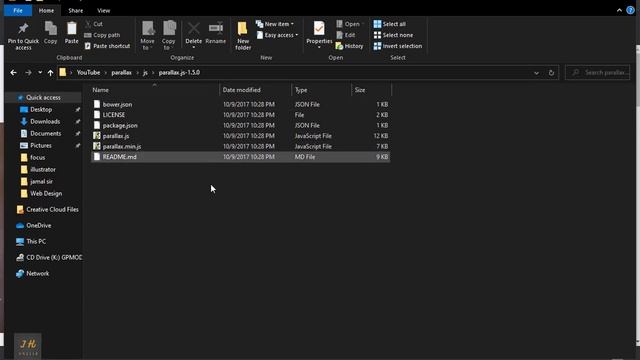The width and height of the screenshot is (640, 360).
Task: Open the Help question mark icon
Action: 630,11
